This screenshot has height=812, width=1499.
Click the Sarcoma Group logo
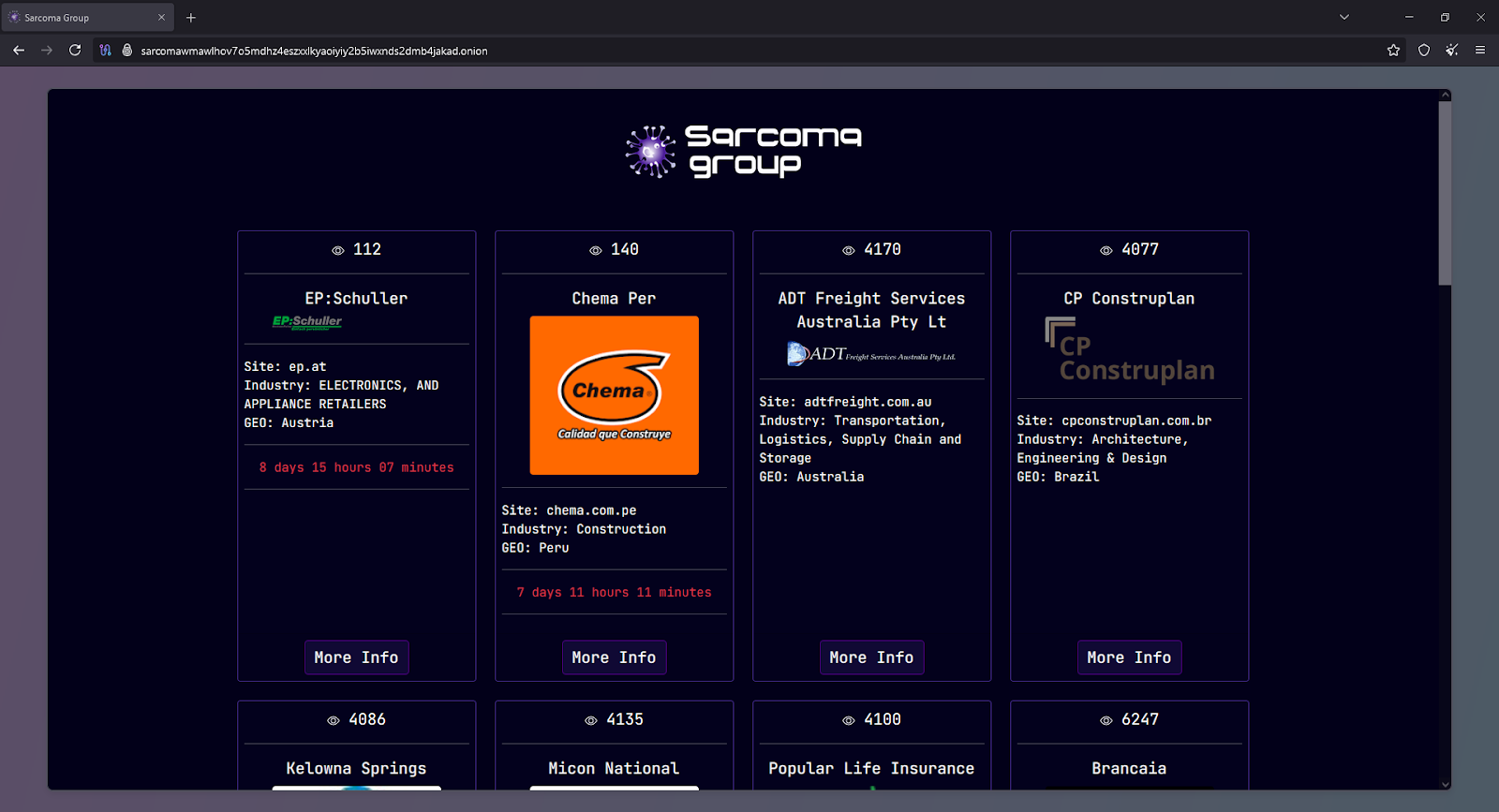(x=744, y=152)
